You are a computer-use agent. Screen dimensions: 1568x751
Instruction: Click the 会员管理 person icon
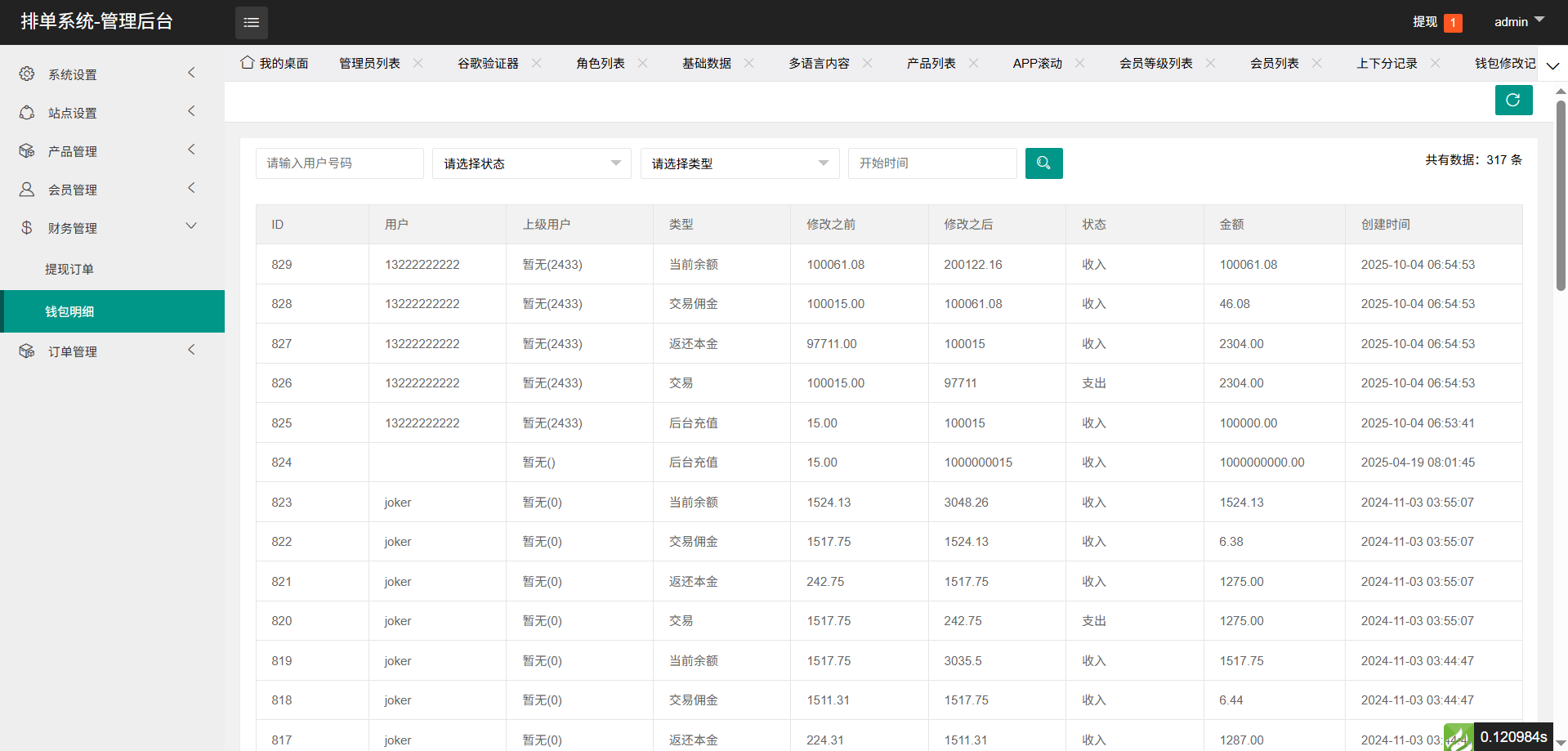(27, 190)
